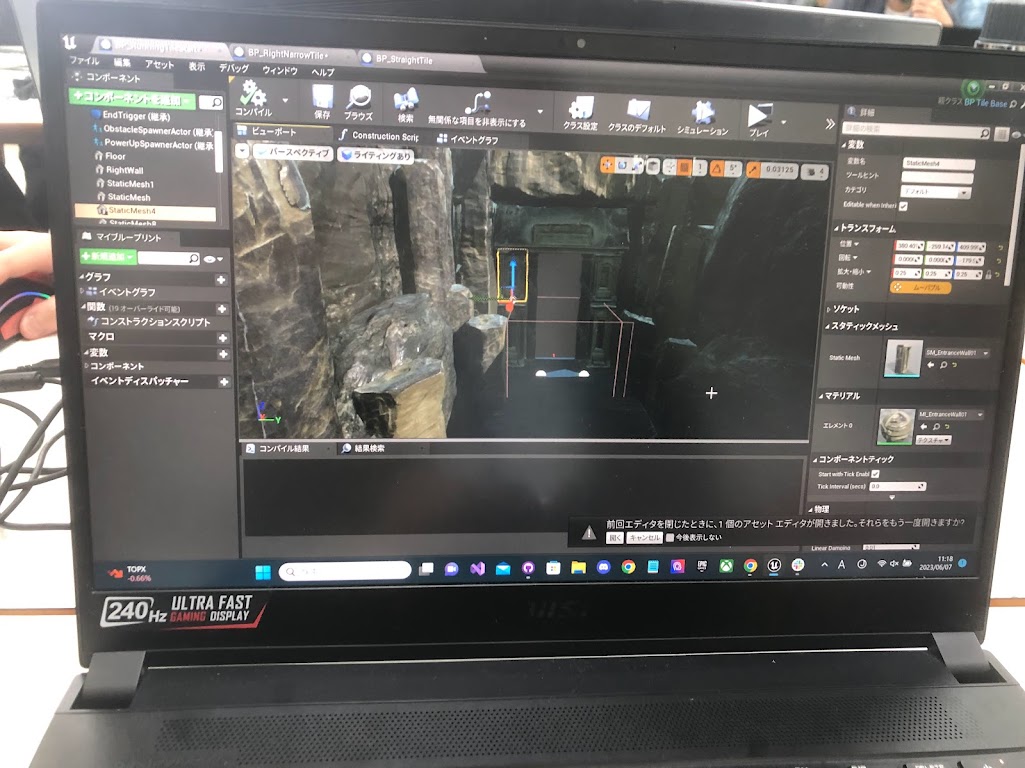Browse to Static Mesh asset magnifier icon
This screenshot has width=1025, height=768.
click(943, 365)
